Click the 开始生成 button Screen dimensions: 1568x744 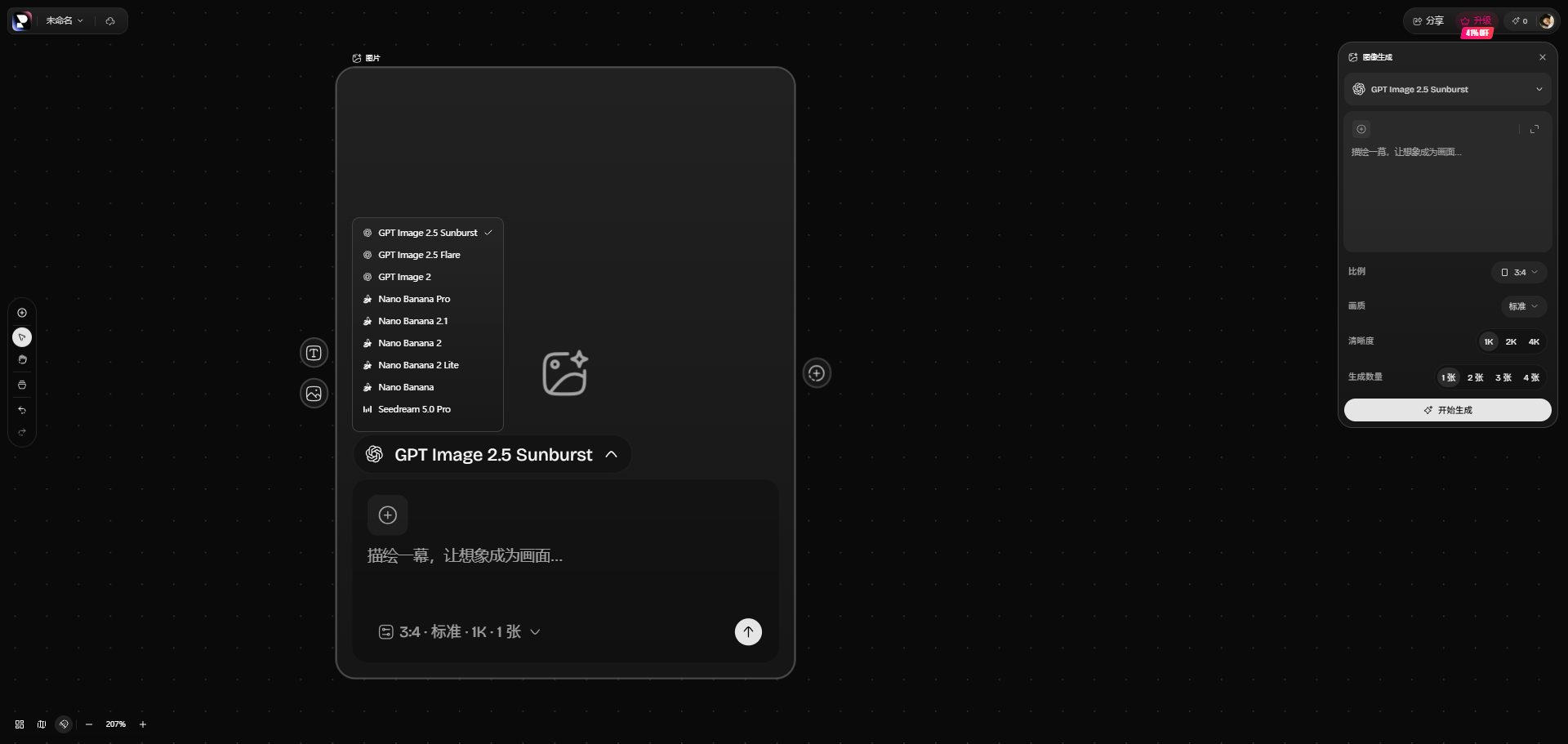pos(1448,410)
